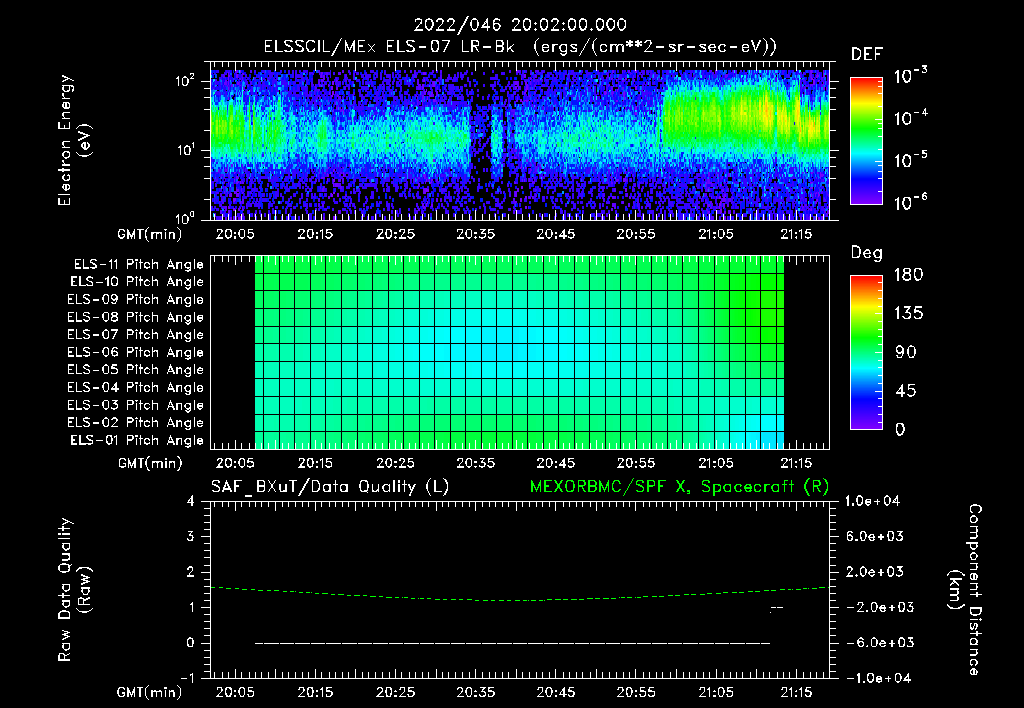Click the Electron Energy (eV) axis label
The height and width of the screenshot is (708, 1024).
[x=74, y=140]
